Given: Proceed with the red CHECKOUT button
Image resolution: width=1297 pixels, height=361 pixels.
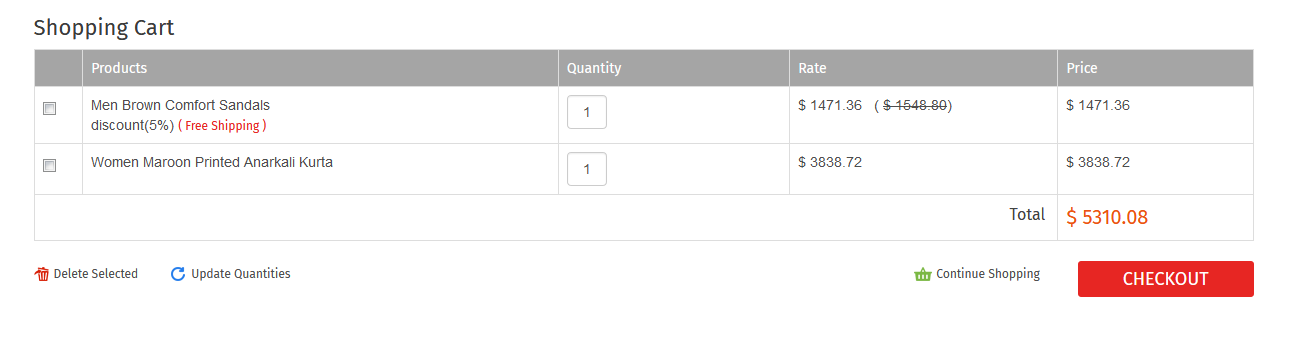Looking at the screenshot, I should tap(1165, 279).
